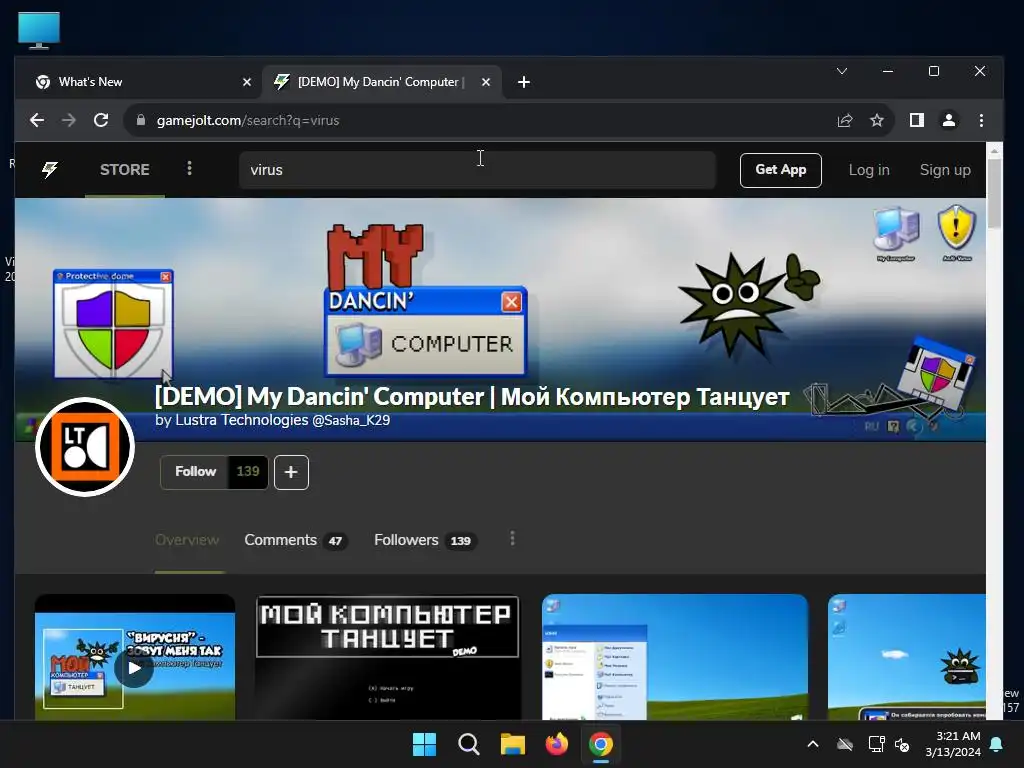Image resolution: width=1024 pixels, height=768 pixels.
Task: Go back using the browser back arrow
Action: point(37,120)
